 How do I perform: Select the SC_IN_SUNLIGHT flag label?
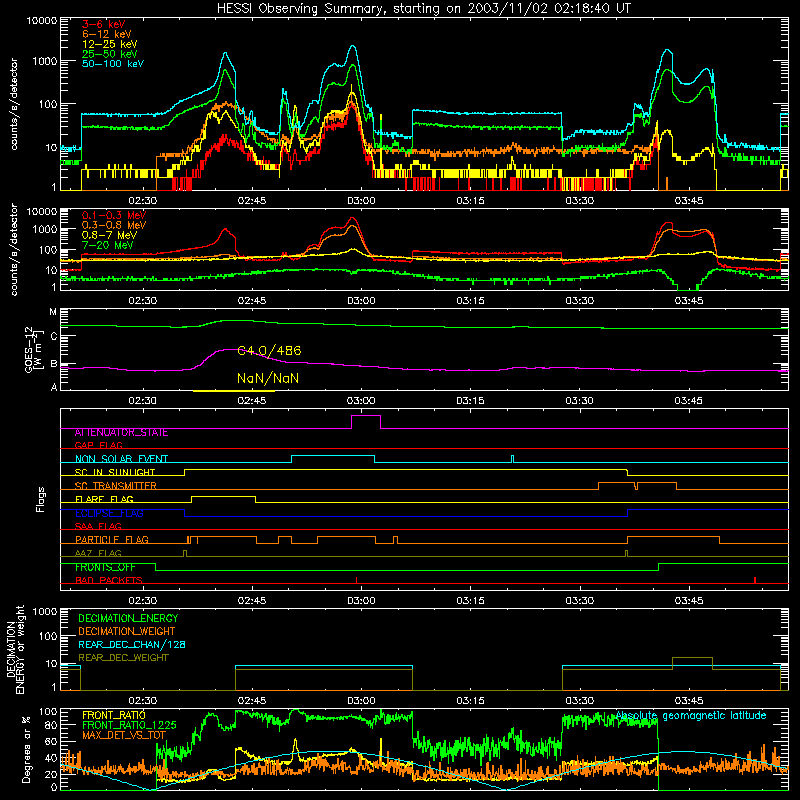(114, 472)
